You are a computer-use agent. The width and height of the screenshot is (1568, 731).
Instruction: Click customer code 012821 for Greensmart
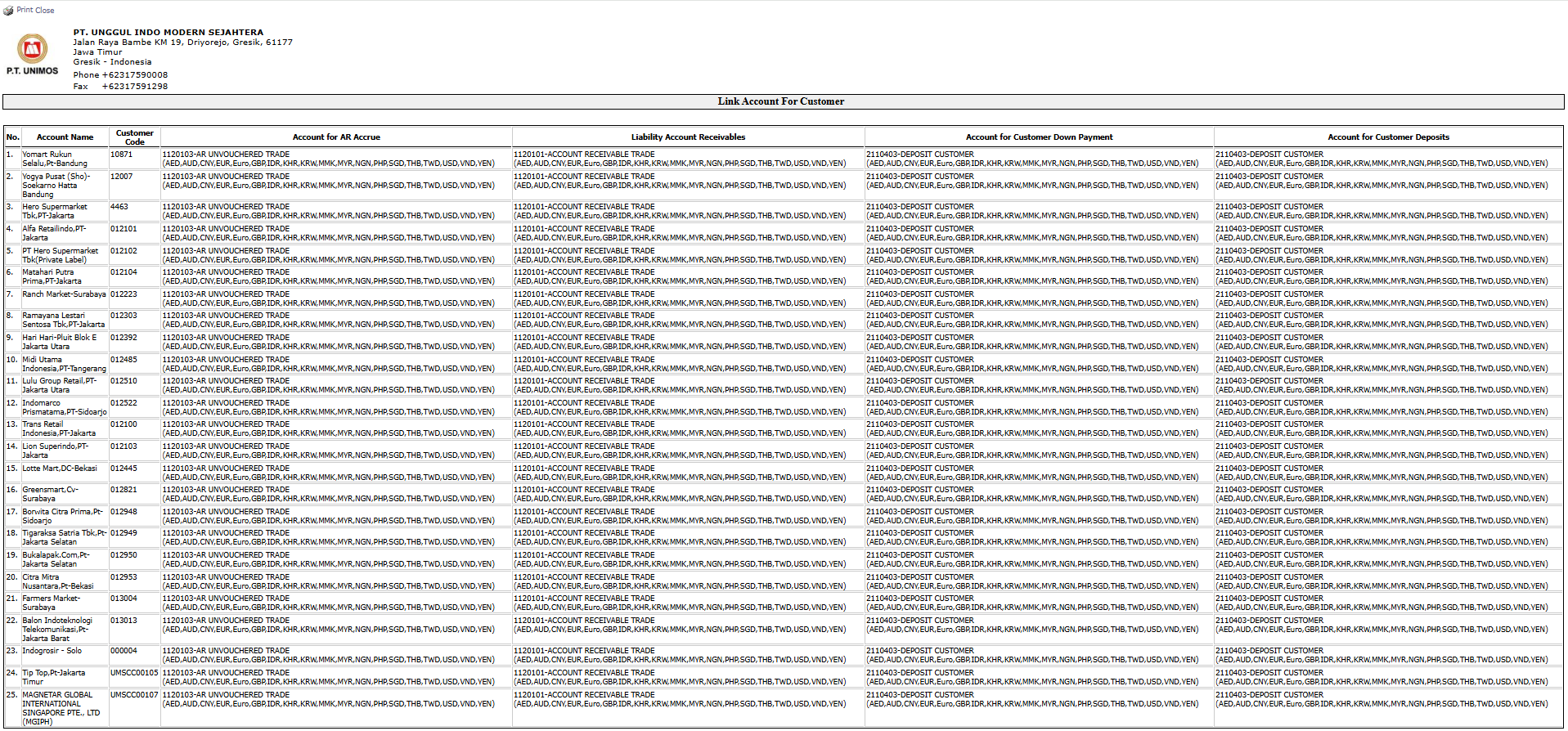click(124, 490)
